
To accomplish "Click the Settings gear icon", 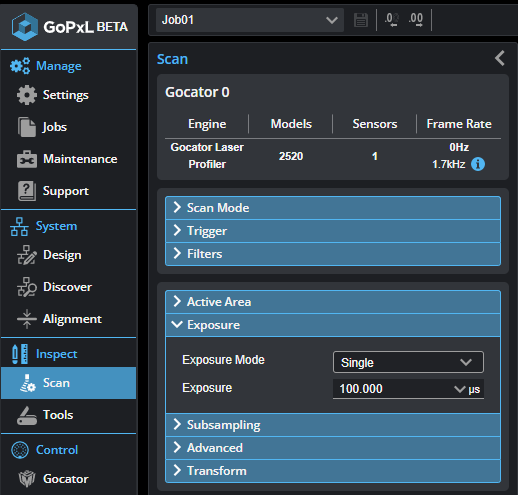I will 27,95.
